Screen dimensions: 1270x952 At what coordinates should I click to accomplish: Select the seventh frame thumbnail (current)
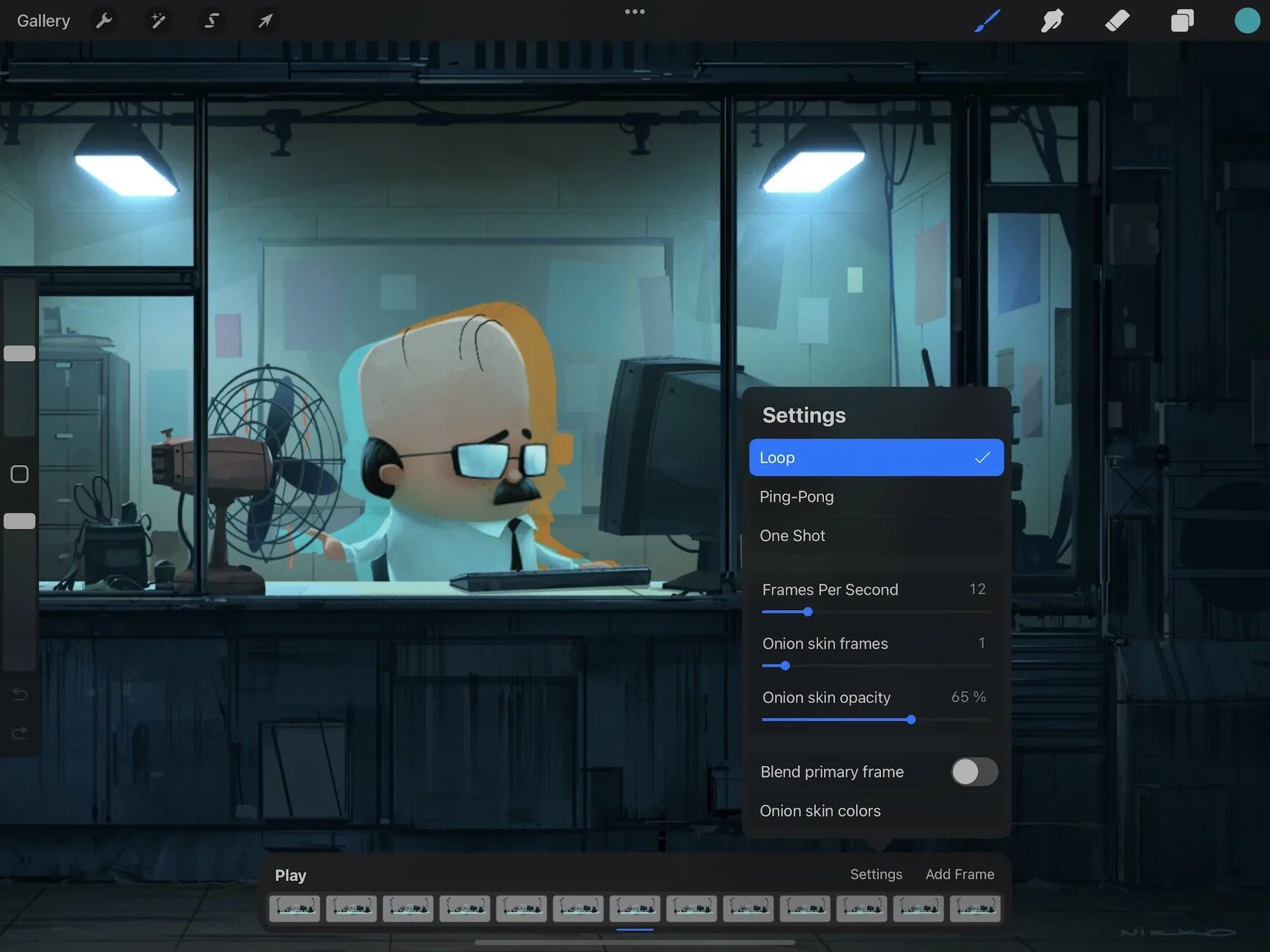[635, 908]
